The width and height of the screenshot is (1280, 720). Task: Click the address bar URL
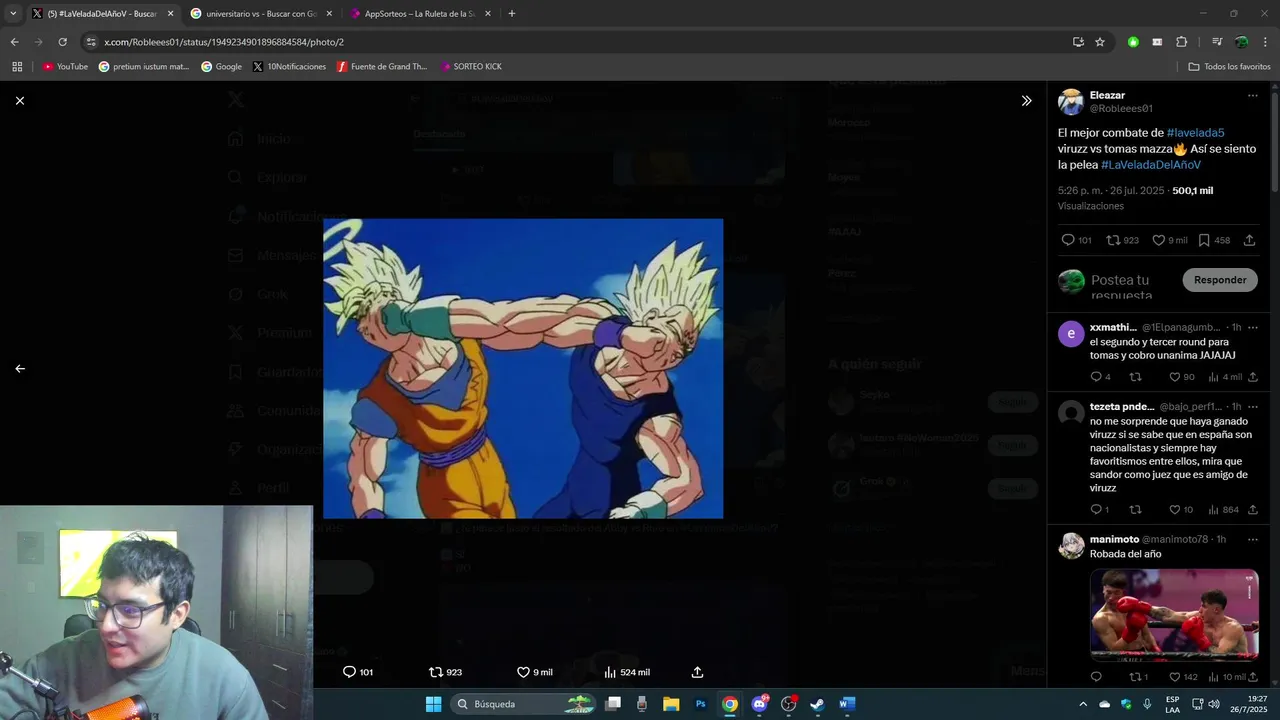[224, 42]
